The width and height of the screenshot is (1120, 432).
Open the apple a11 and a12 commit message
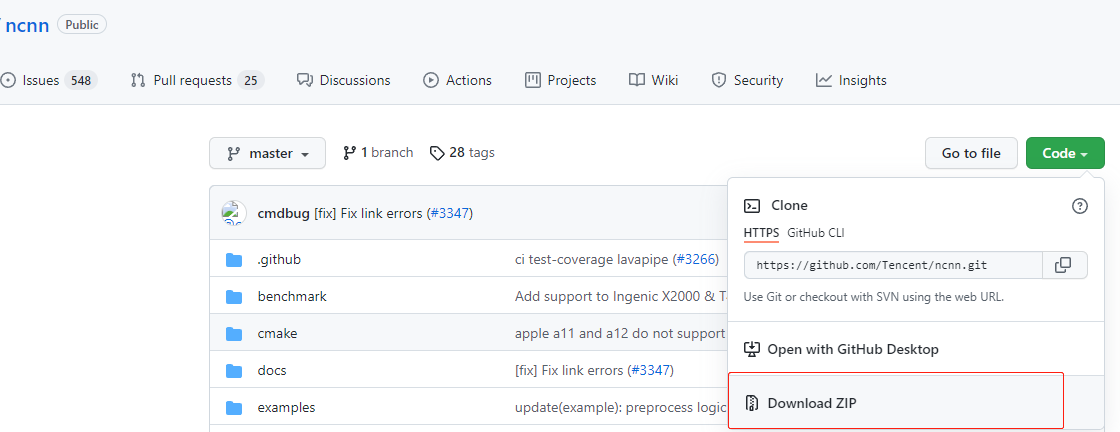point(620,333)
